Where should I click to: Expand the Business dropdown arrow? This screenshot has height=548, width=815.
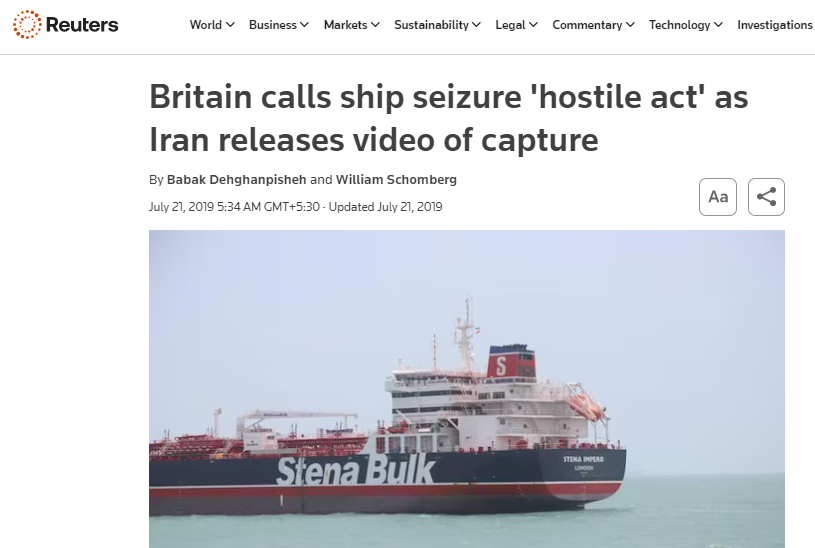[x=305, y=25]
